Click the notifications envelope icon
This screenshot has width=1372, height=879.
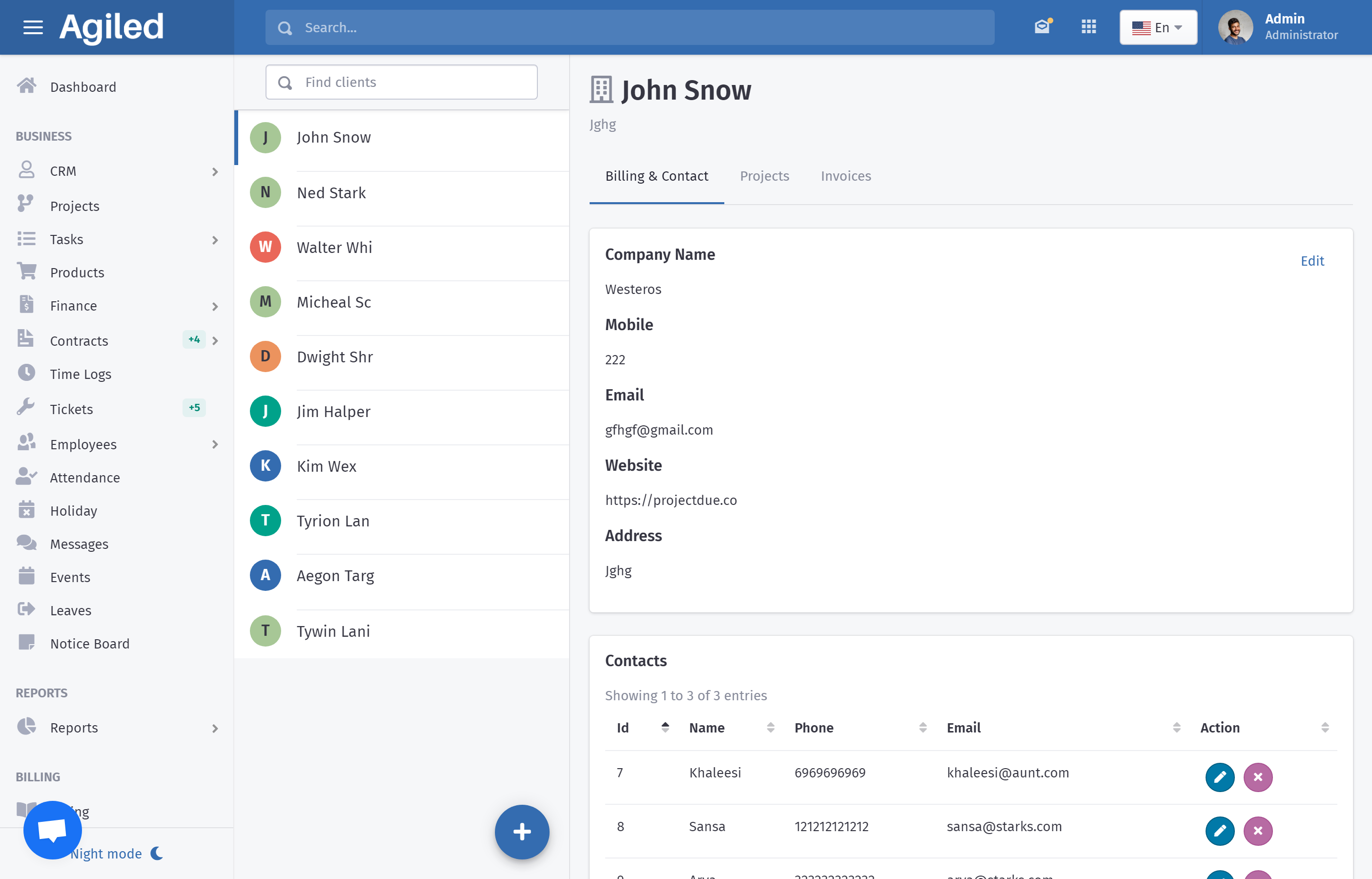tap(1042, 27)
